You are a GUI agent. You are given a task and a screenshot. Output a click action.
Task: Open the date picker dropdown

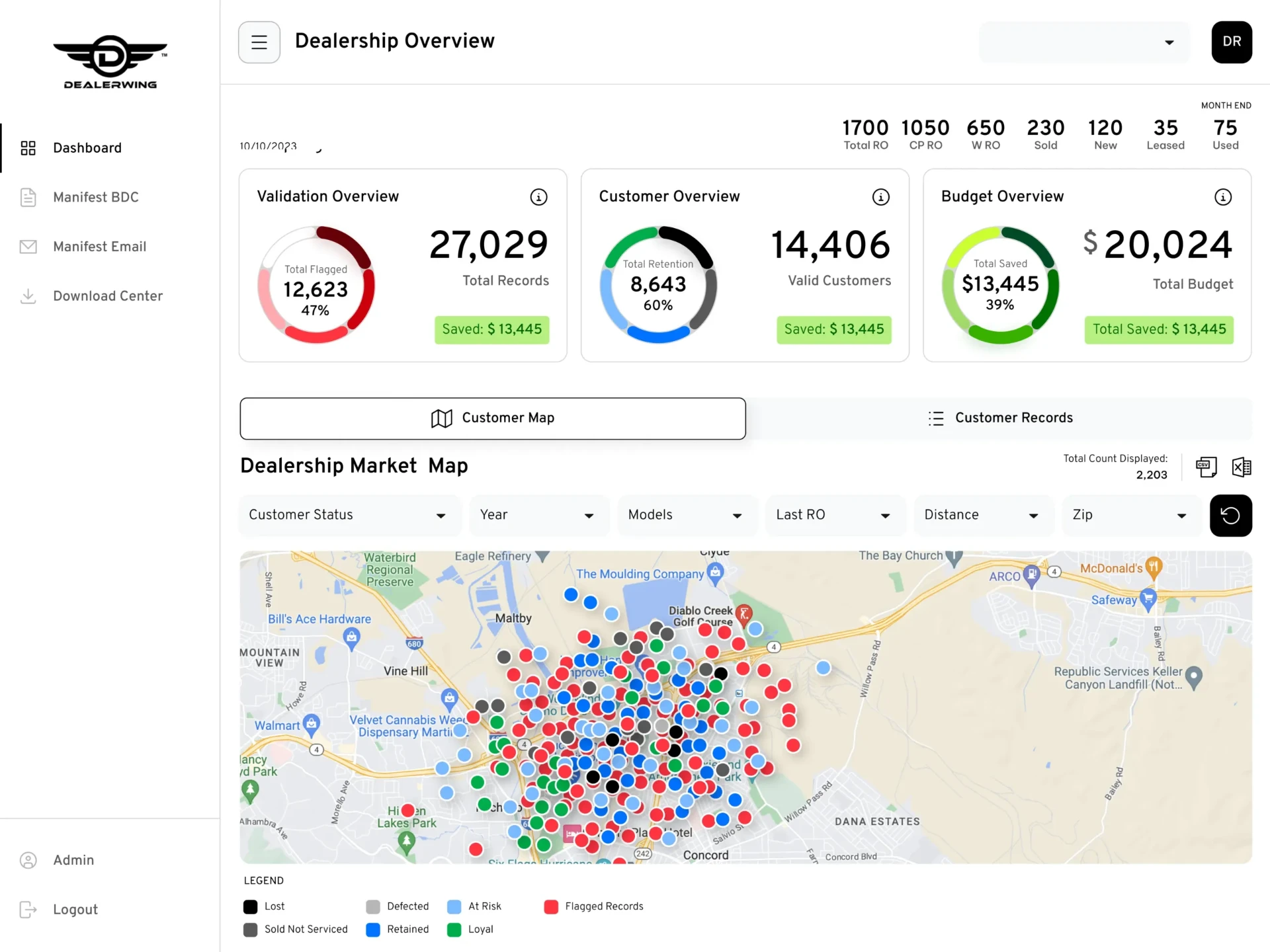pyautogui.click(x=282, y=147)
